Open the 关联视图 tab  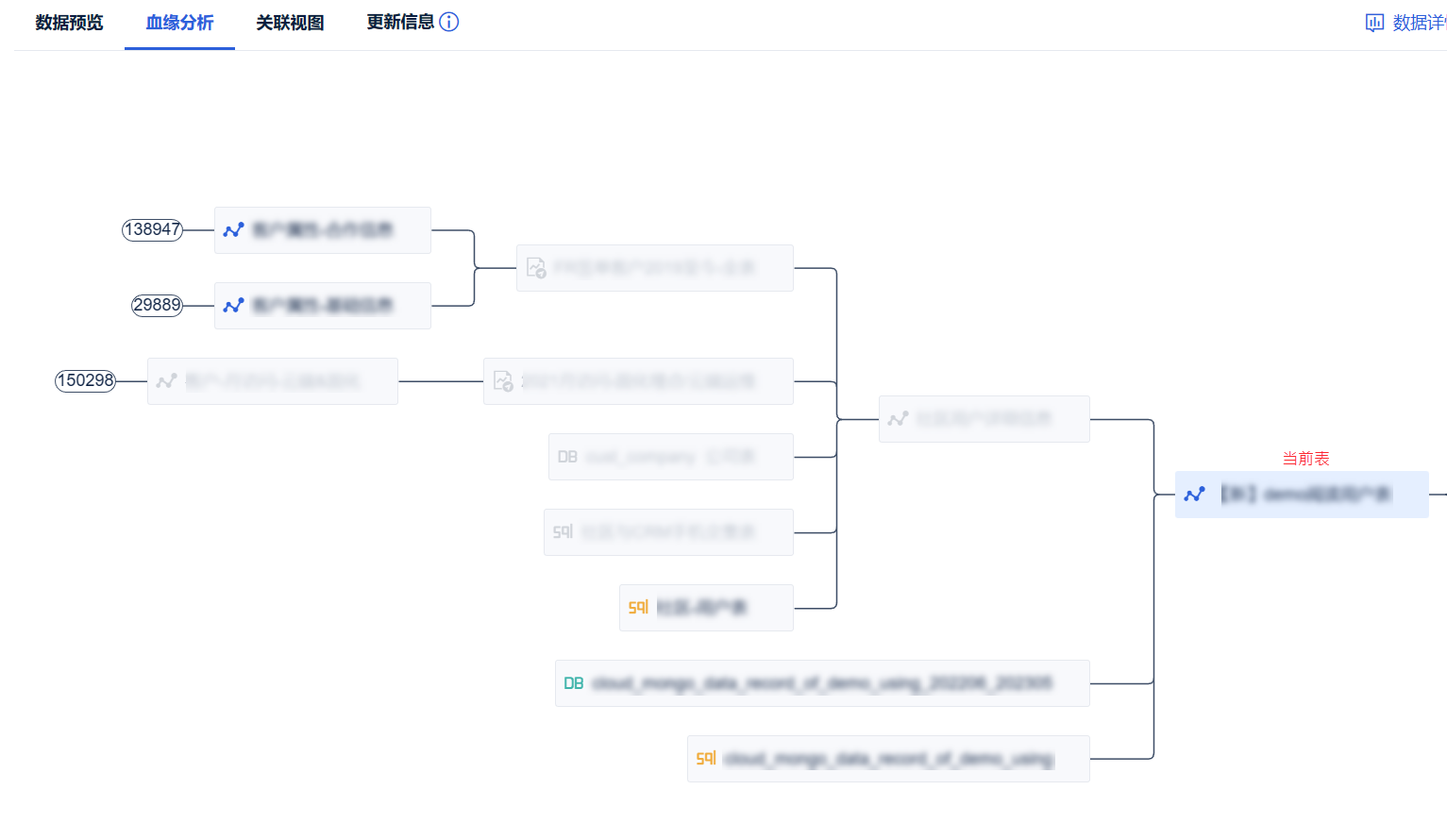click(290, 23)
